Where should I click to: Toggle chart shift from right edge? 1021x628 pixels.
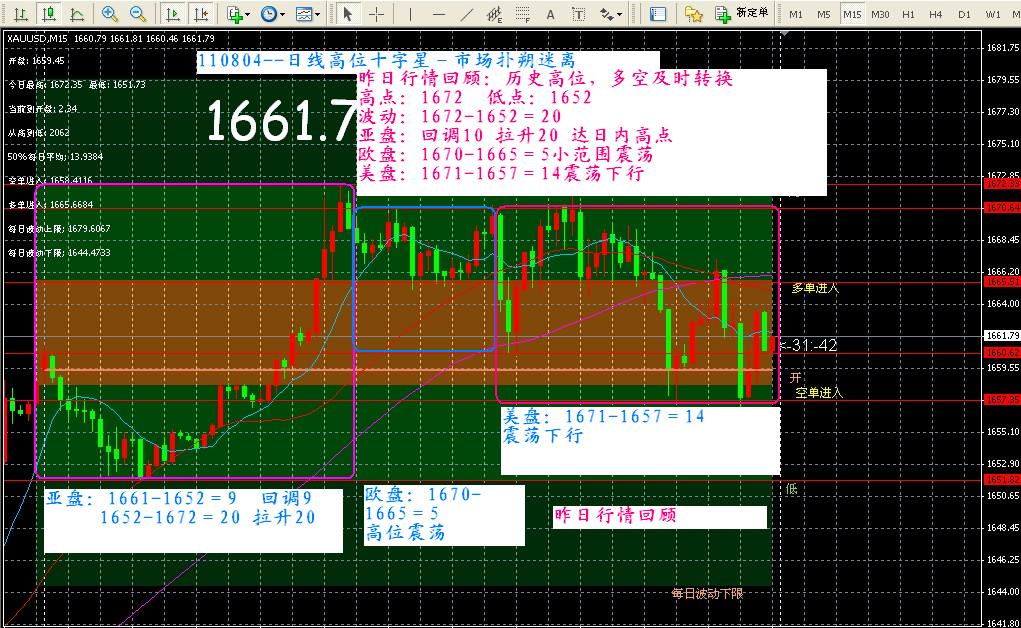click(x=201, y=14)
